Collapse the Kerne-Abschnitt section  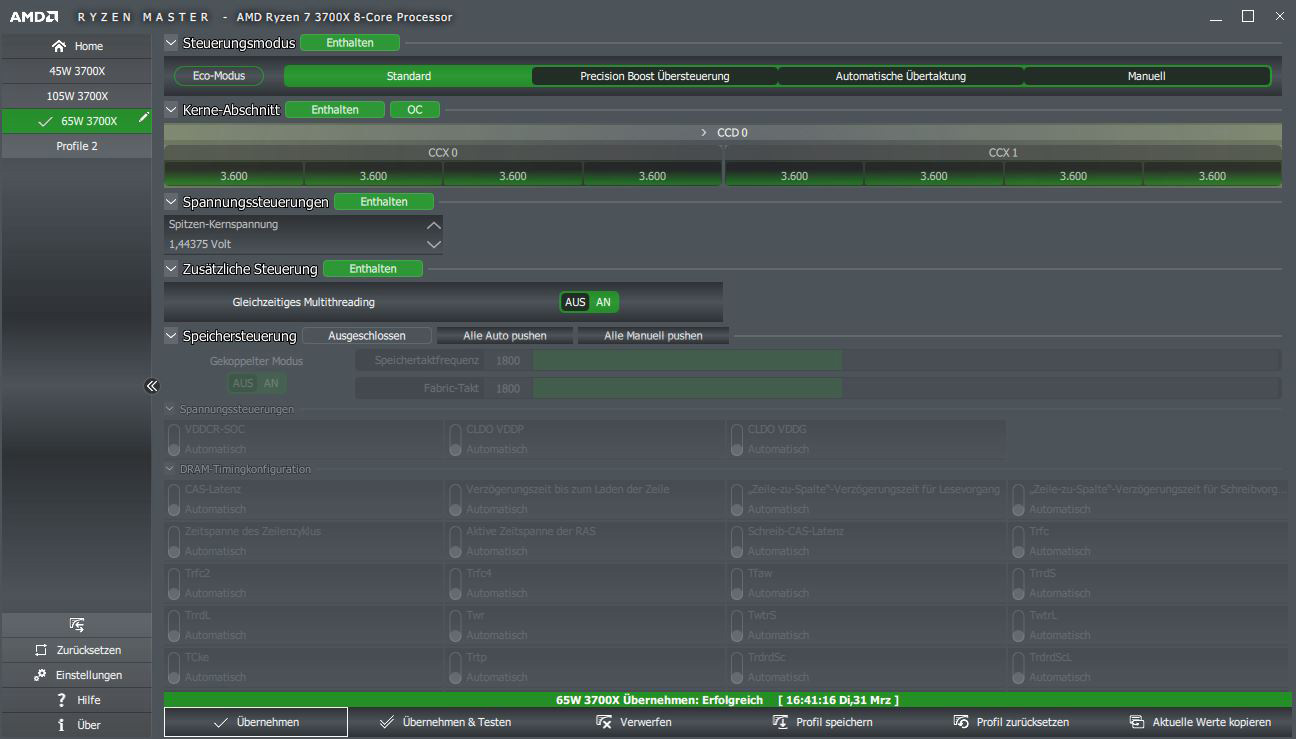coord(171,110)
